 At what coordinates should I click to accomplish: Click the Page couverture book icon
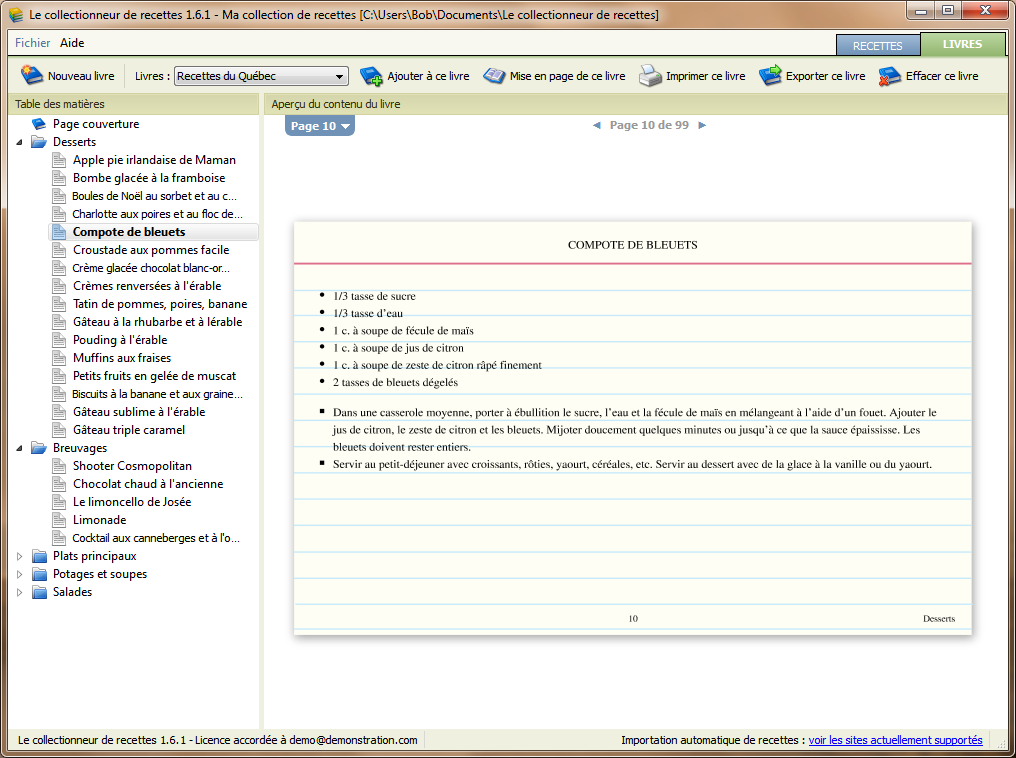click(x=39, y=124)
